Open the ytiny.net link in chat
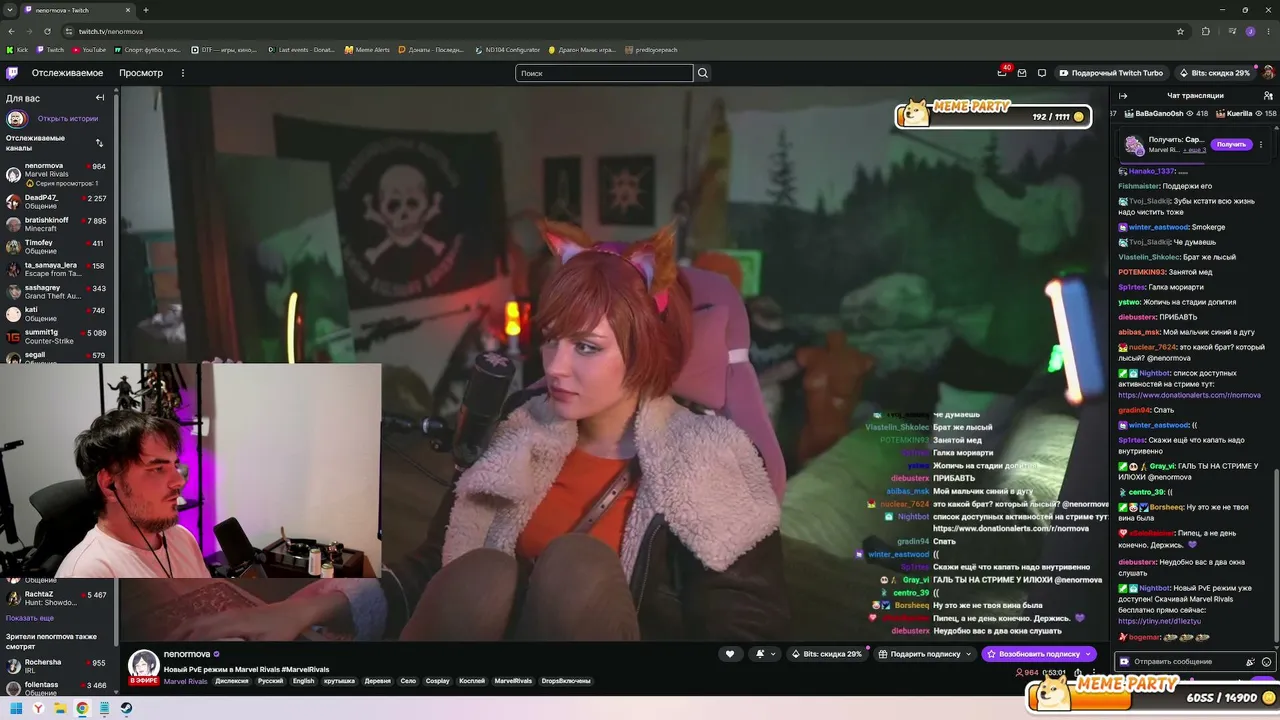The height and width of the screenshot is (720, 1280). [1160, 621]
